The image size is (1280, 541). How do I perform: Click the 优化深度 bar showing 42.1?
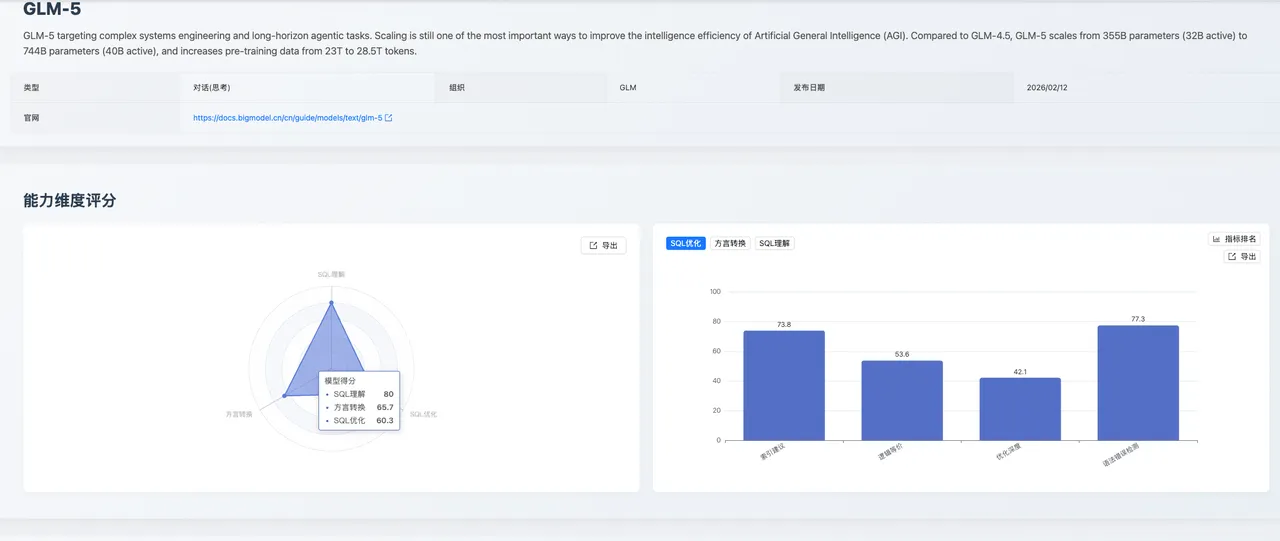click(x=1020, y=408)
